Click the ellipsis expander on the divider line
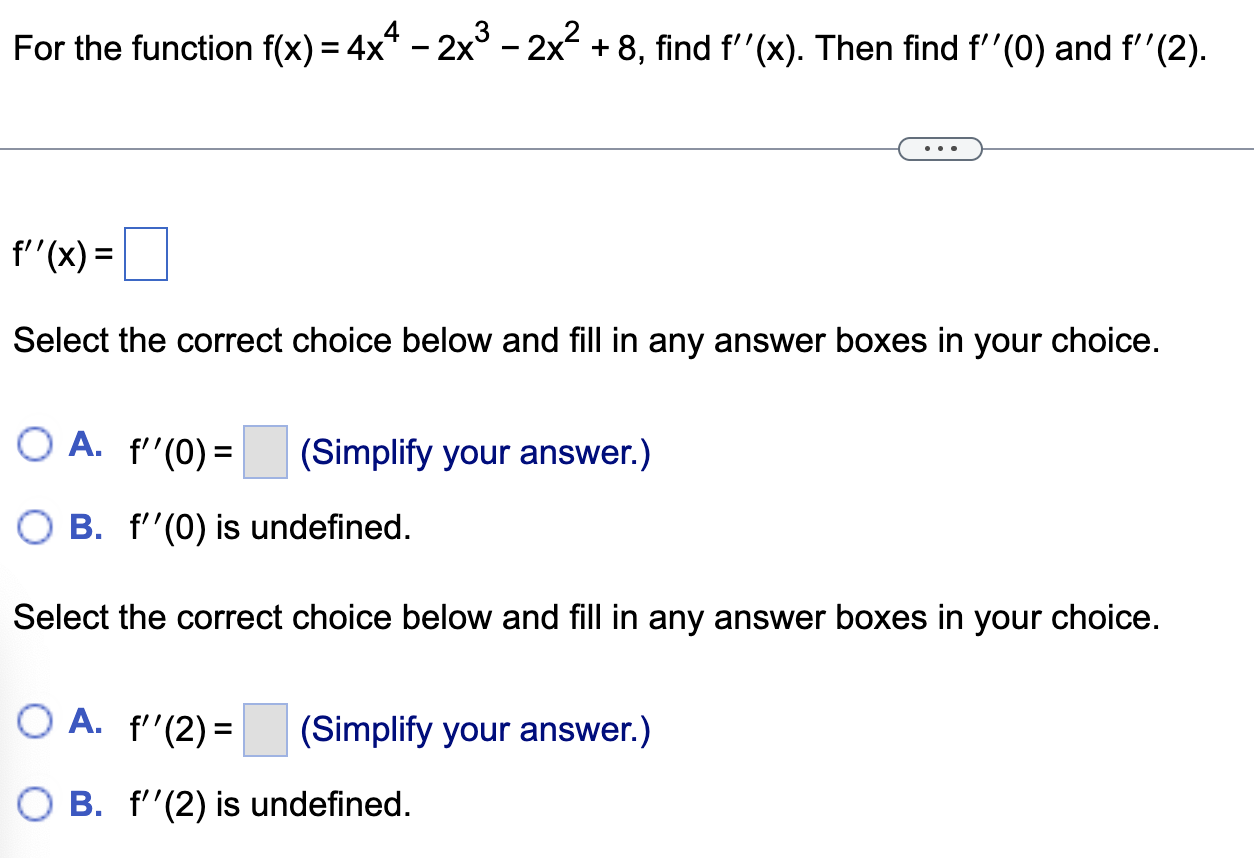1254x858 pixels. pos(939,148)
